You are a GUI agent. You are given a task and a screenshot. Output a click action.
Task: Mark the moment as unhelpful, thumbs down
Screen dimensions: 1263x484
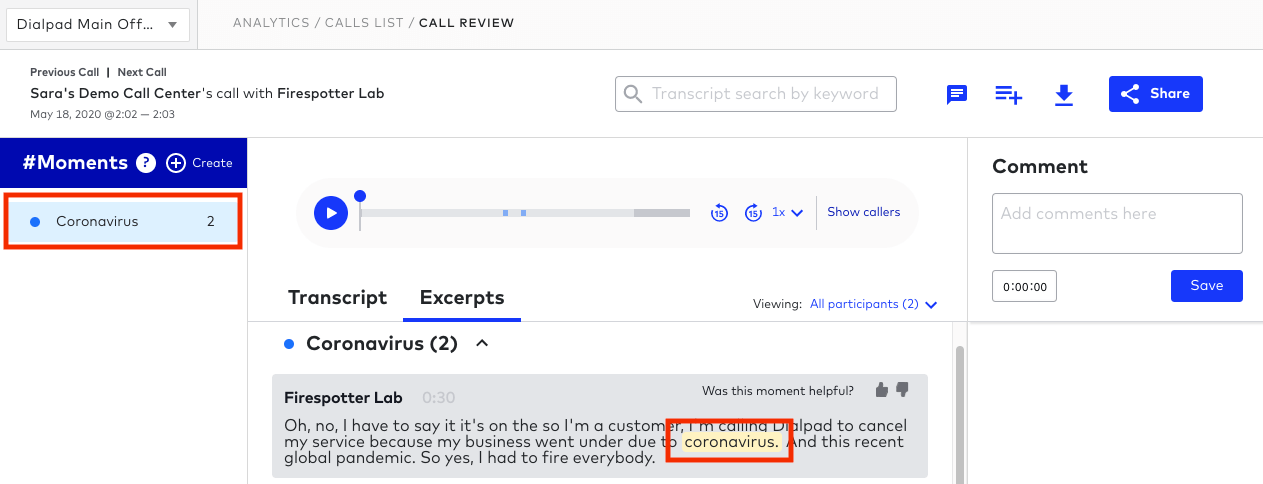click(x=902, y=390)
